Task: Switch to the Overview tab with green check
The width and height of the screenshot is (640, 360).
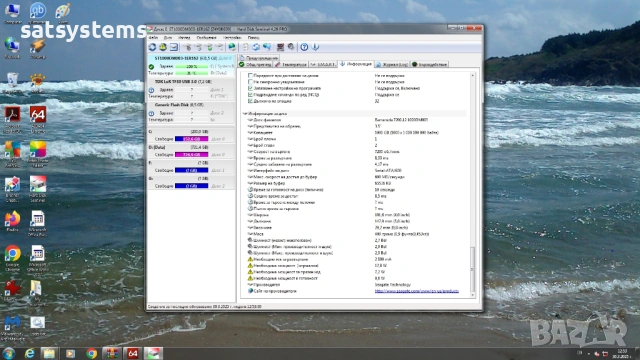Action: [x=256, y=64]
